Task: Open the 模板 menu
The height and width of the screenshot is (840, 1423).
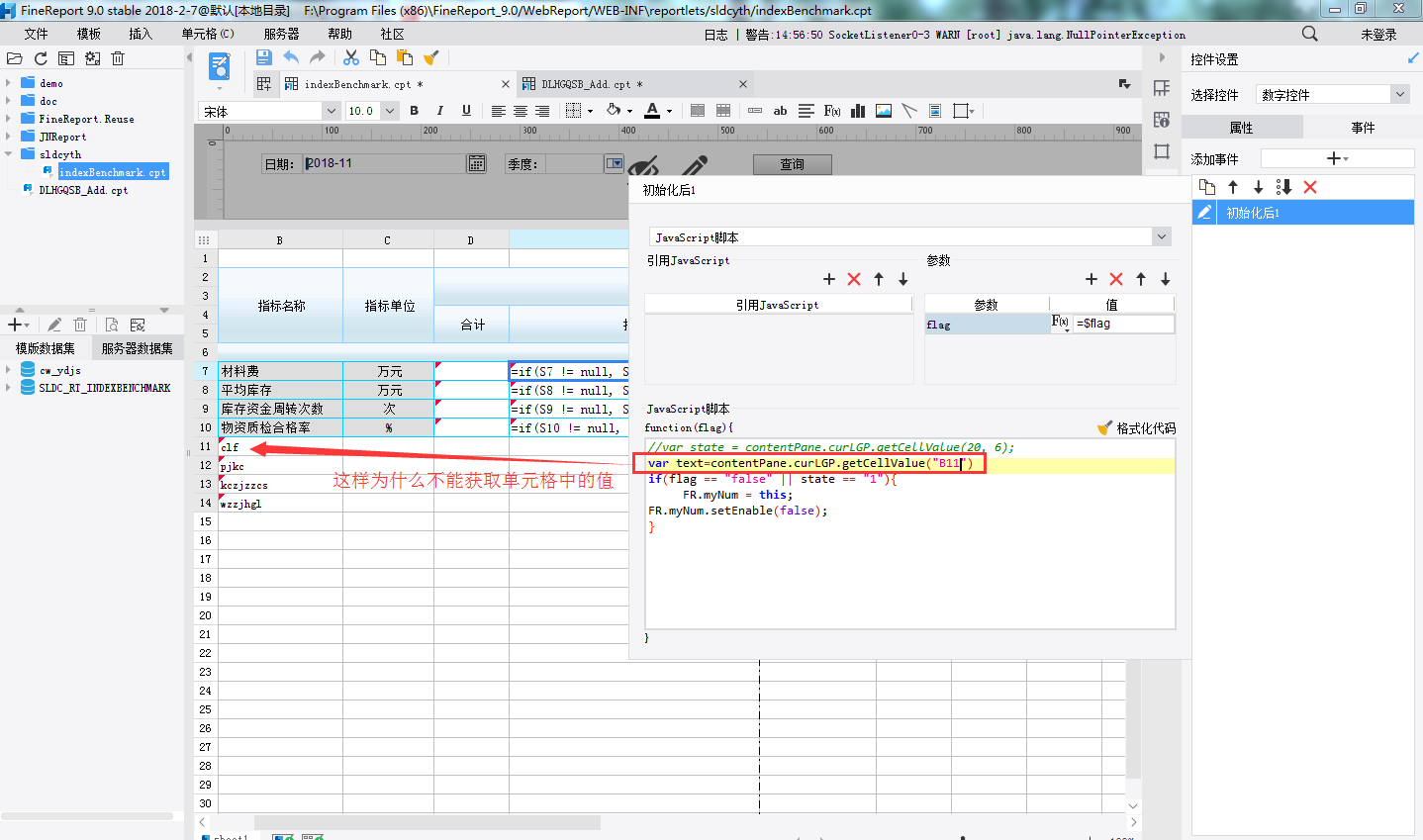Action: (x=89, y=34)
